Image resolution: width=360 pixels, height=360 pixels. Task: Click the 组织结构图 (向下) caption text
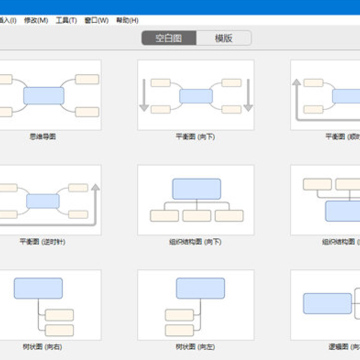(x=195, y=242)
